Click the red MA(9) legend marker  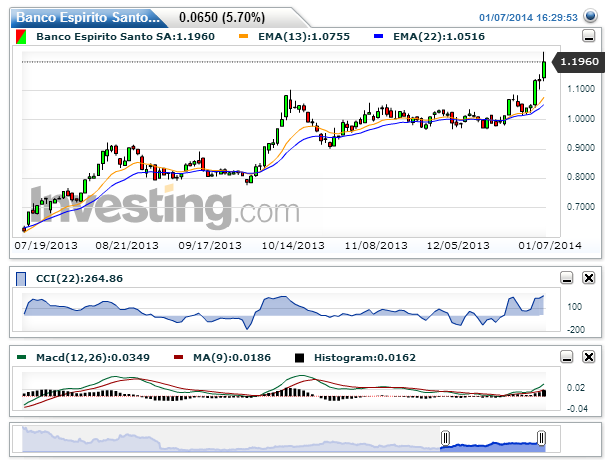(x=178, y=357)
